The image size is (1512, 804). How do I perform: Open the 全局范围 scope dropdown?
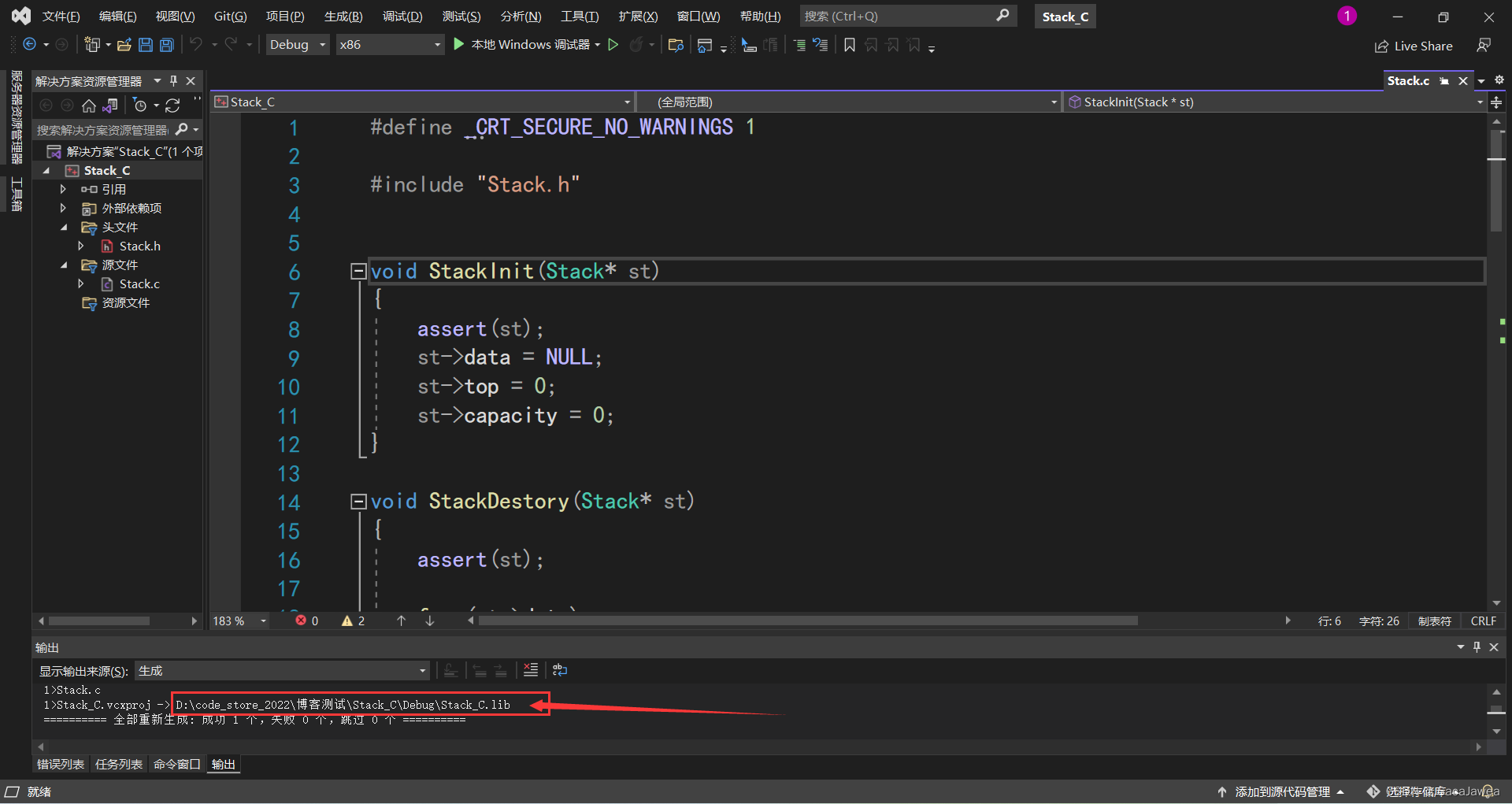(x=849, y=102)
